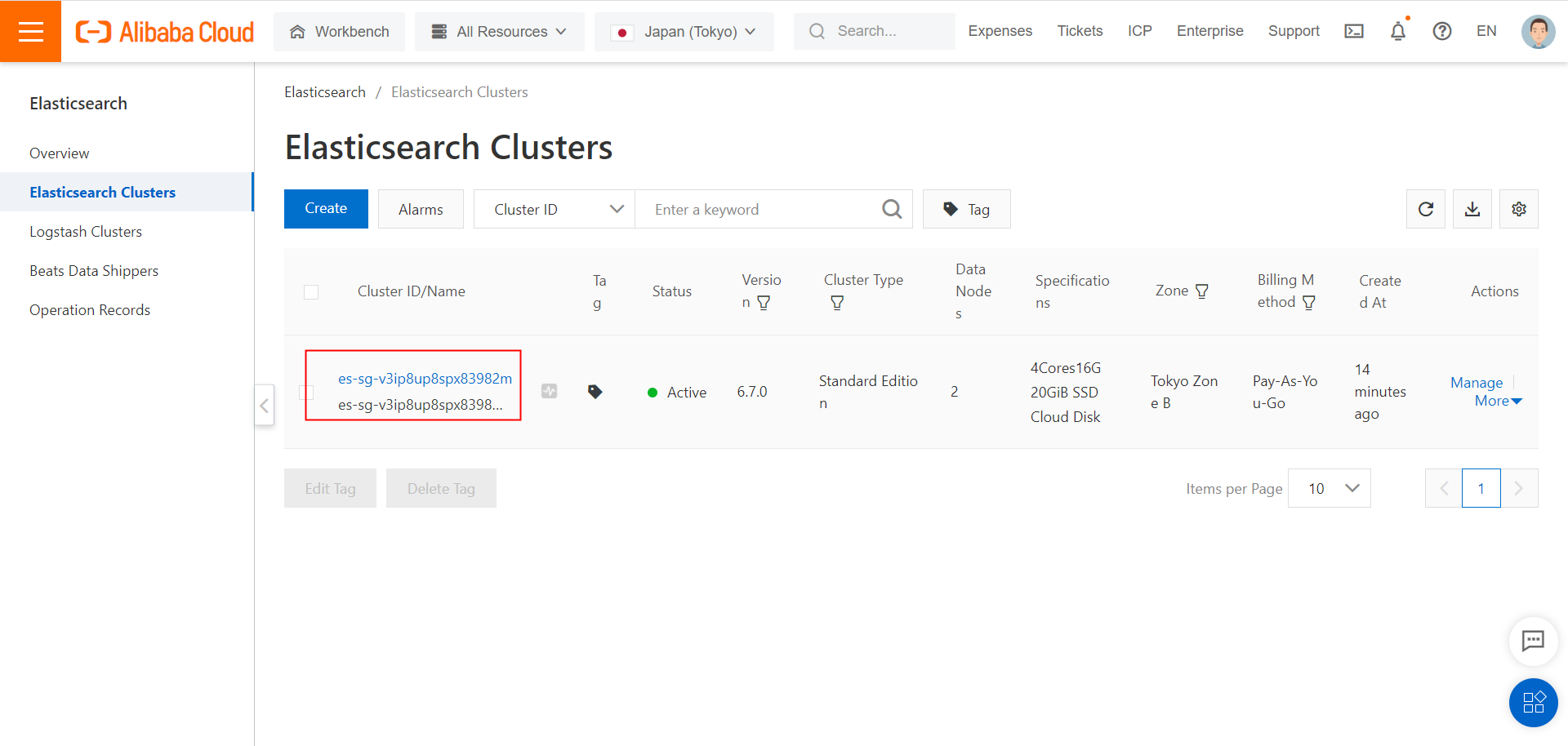The height and width of the screenshot is (746, 1568).
Task: Go to the next page arrow
Action: (x=1519, y=488)
